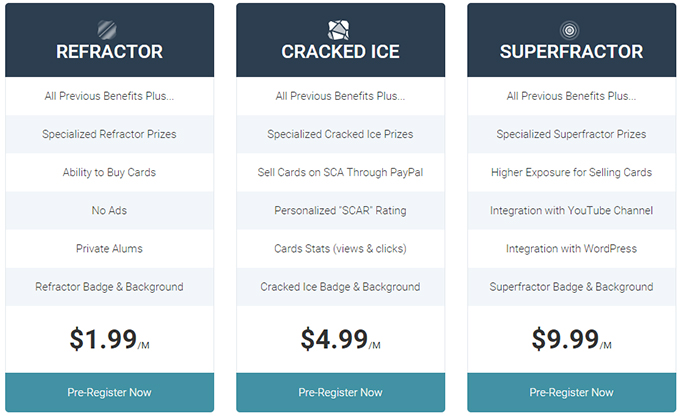Click Cards Stats views and clicks row
The width and height of the screenshot is (680, 416).
pos(340,249)
